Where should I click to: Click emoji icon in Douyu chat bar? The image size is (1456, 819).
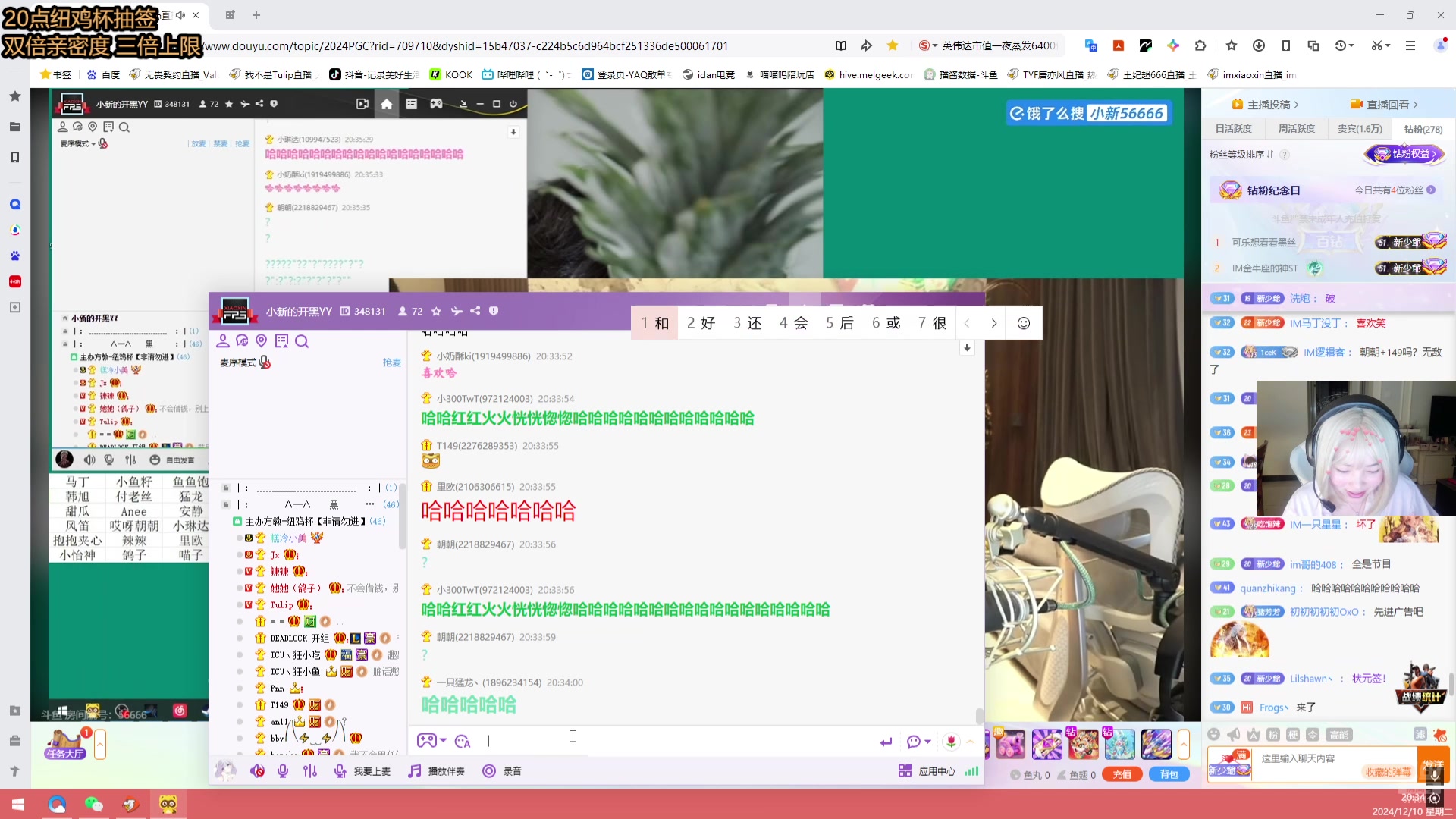tap(1213, 734)
